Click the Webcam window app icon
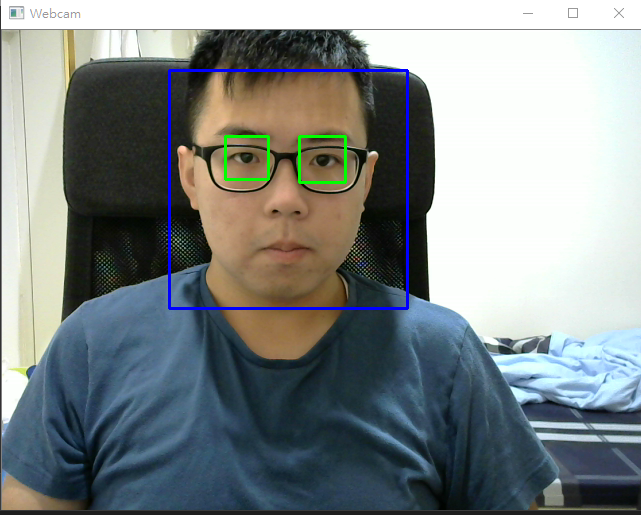This screenshot has width=641, height=515. (x=16, y=13)
